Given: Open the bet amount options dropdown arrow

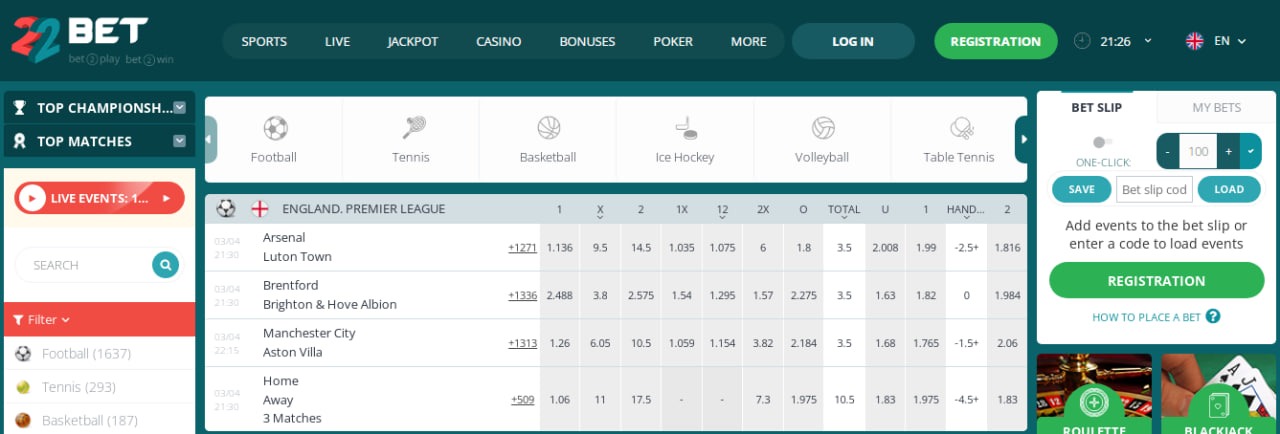Looking at the screenshot, I should pyautogui.click(x=1251, y=151).
